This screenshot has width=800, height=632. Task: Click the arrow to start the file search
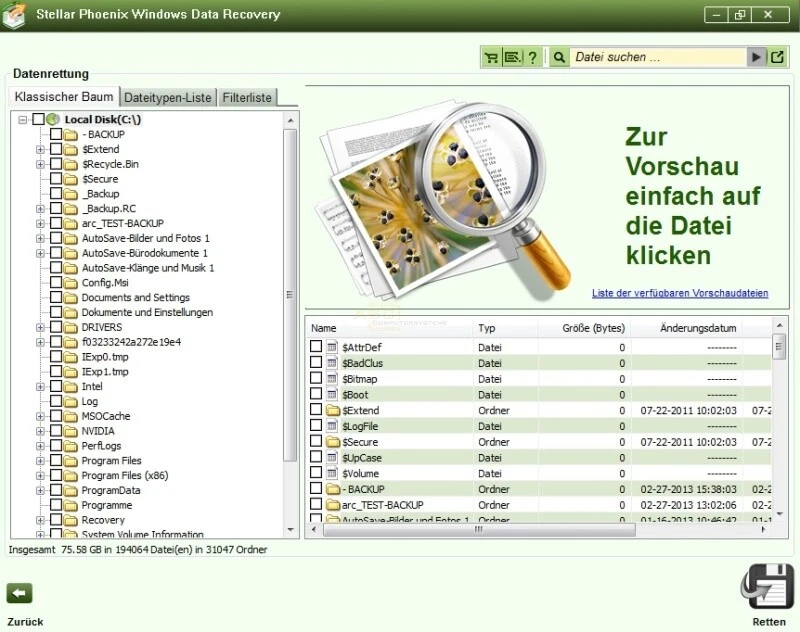(757, 57)
